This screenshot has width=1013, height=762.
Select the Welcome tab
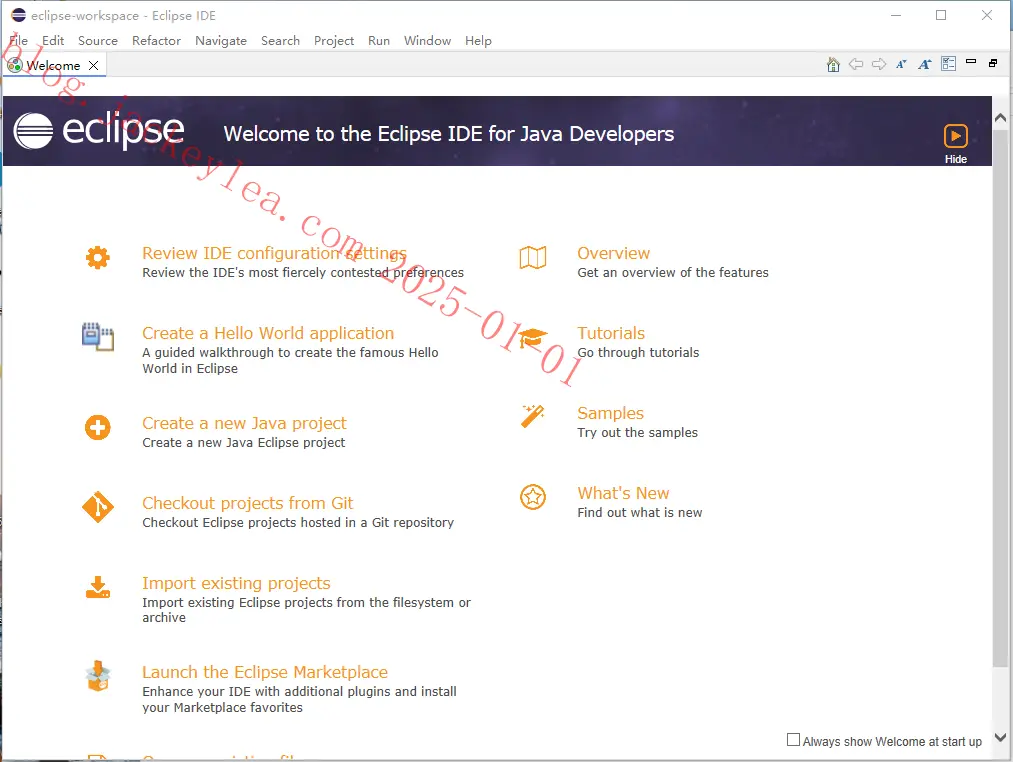tap(53, 65)
